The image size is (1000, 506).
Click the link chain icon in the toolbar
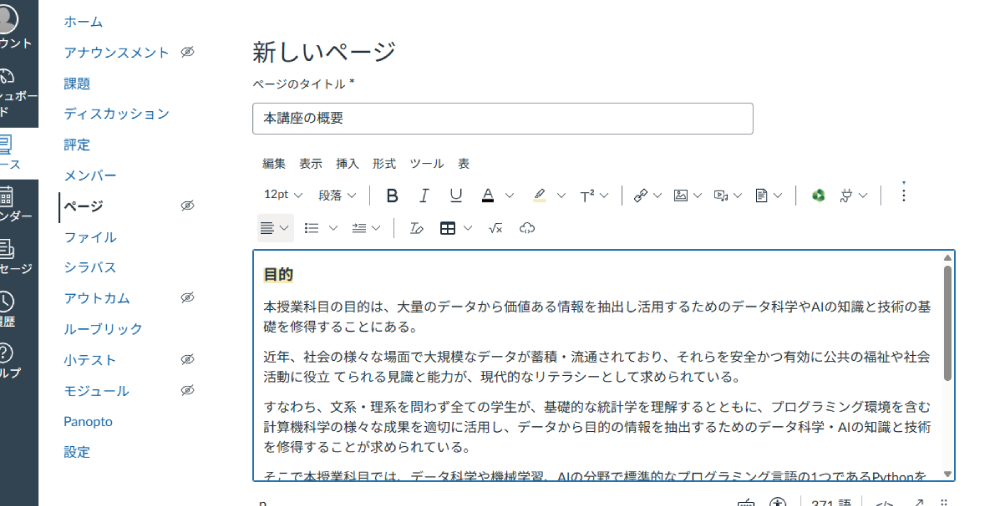point(640,195)
